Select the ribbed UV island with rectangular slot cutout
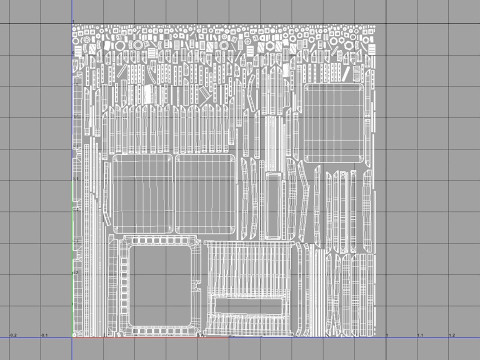Viewport: 480px width, 360px height. click(x=249, y=289)
